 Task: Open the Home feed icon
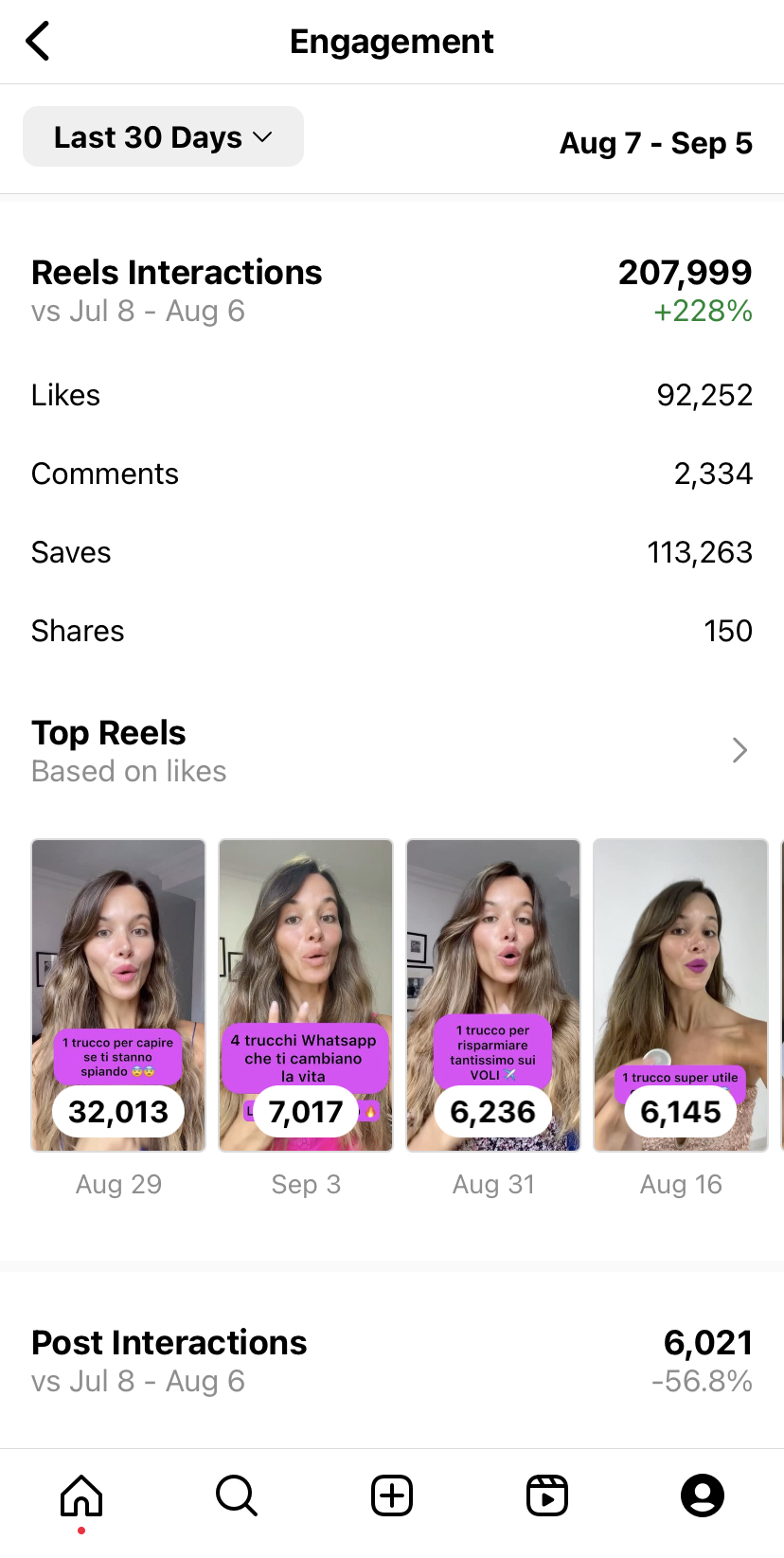(81, 1496)
